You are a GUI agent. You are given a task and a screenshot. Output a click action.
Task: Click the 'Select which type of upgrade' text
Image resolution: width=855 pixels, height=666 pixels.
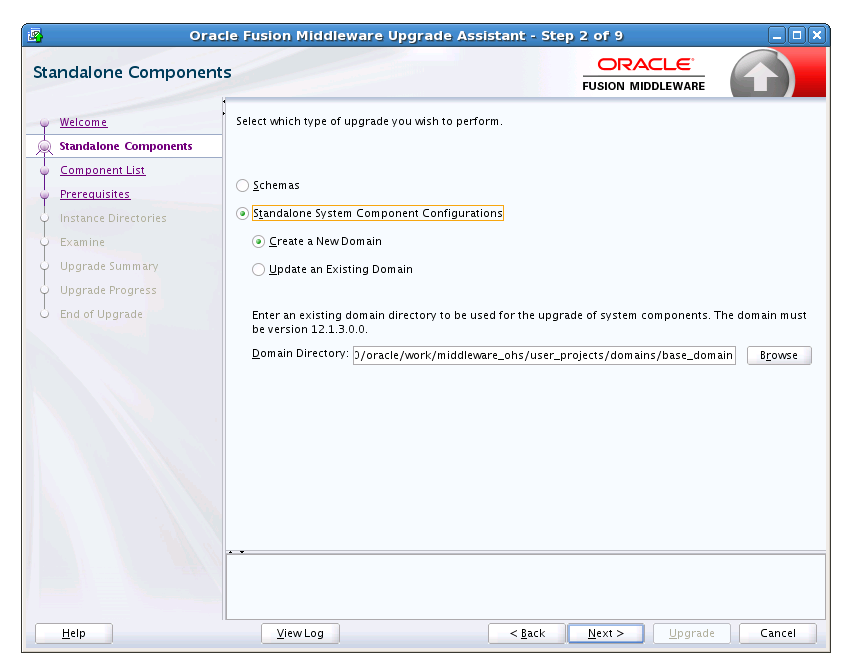click(369, 121)
